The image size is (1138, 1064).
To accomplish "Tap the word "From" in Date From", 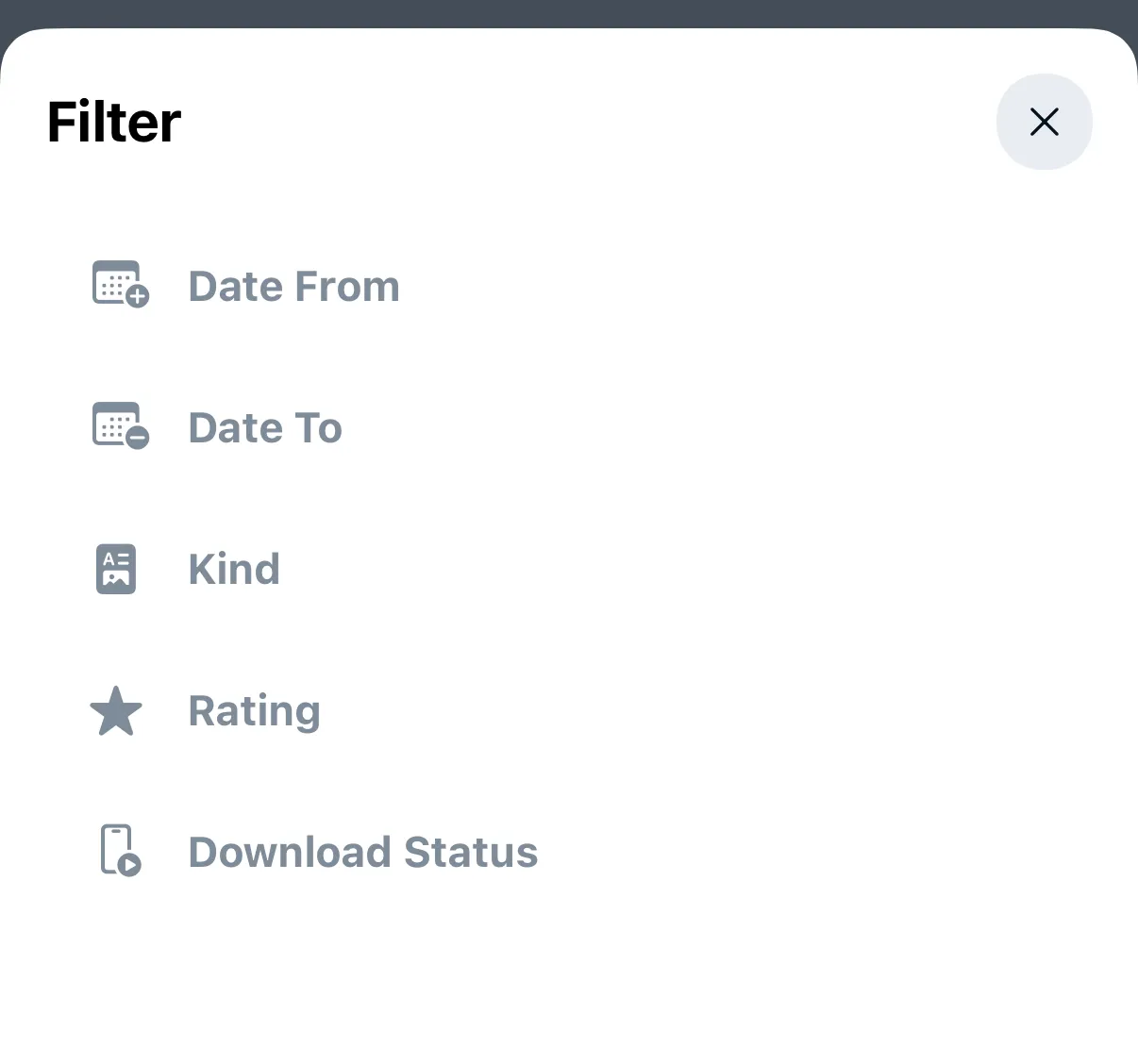I will pos(348,287).
